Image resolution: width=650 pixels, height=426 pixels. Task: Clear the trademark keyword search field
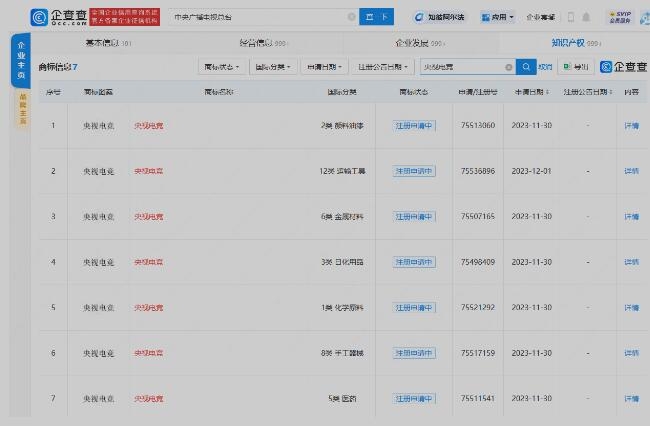[x=508, y=67]
